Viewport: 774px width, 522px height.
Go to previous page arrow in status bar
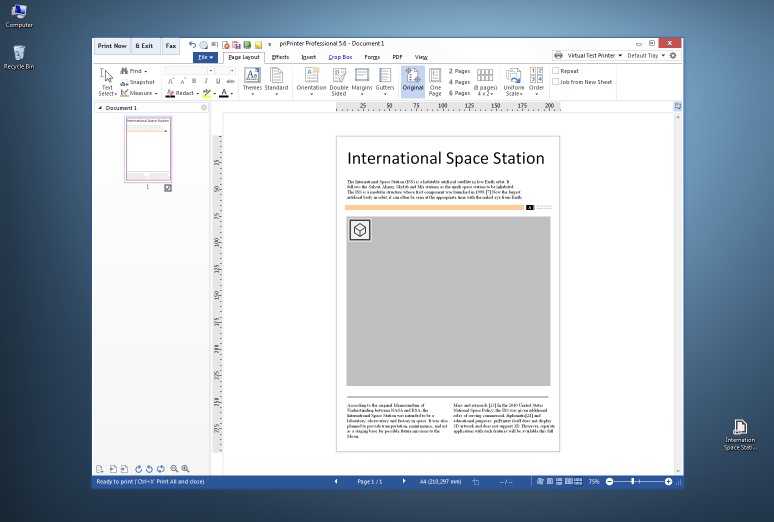pos(336,481)
